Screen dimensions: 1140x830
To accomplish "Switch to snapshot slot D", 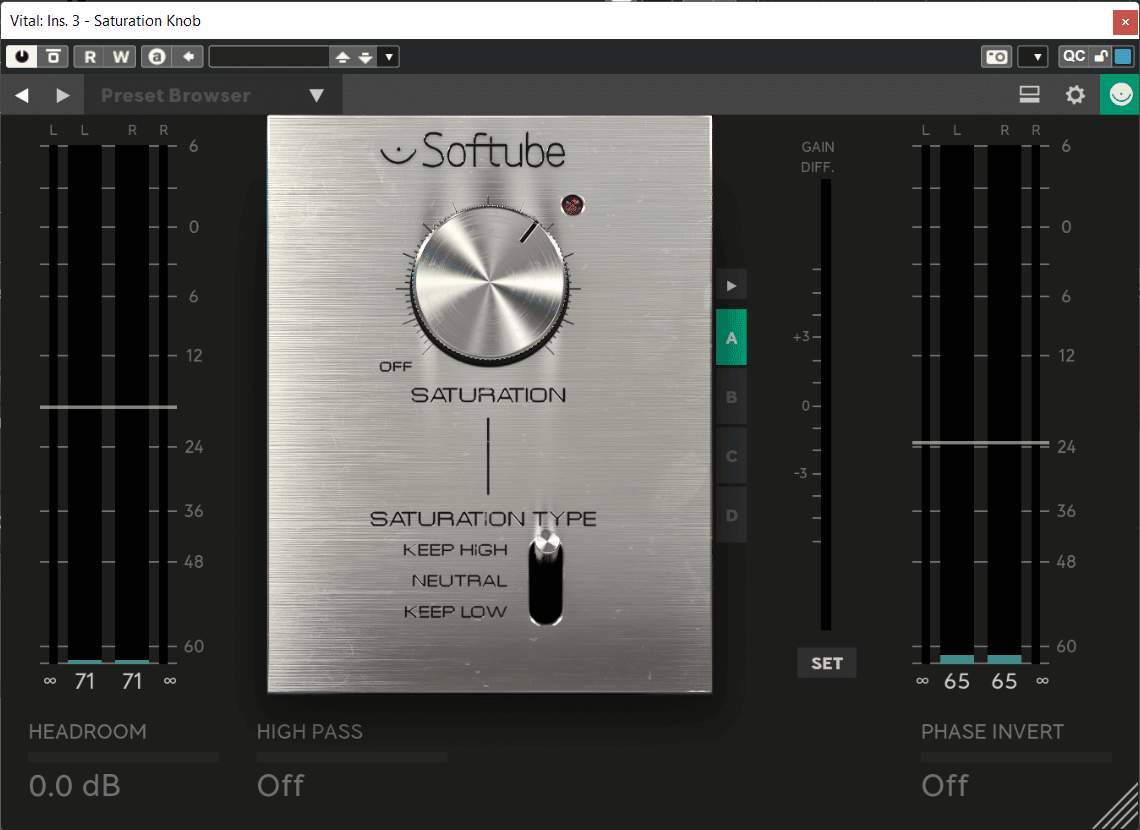I will [x=731, y=515].
